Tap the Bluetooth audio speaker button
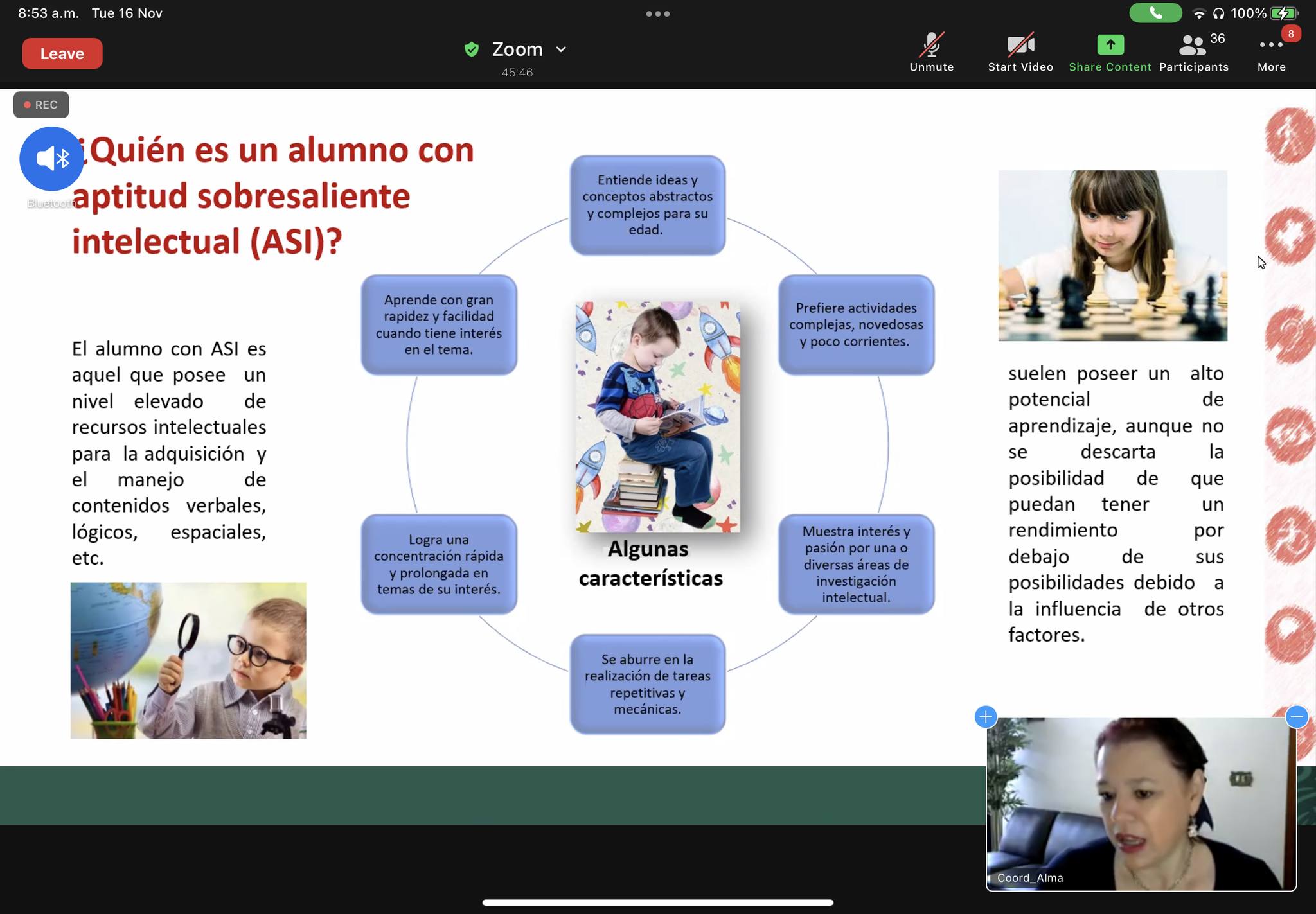This screenshot has height=914, width=1316. pos(52,159)
